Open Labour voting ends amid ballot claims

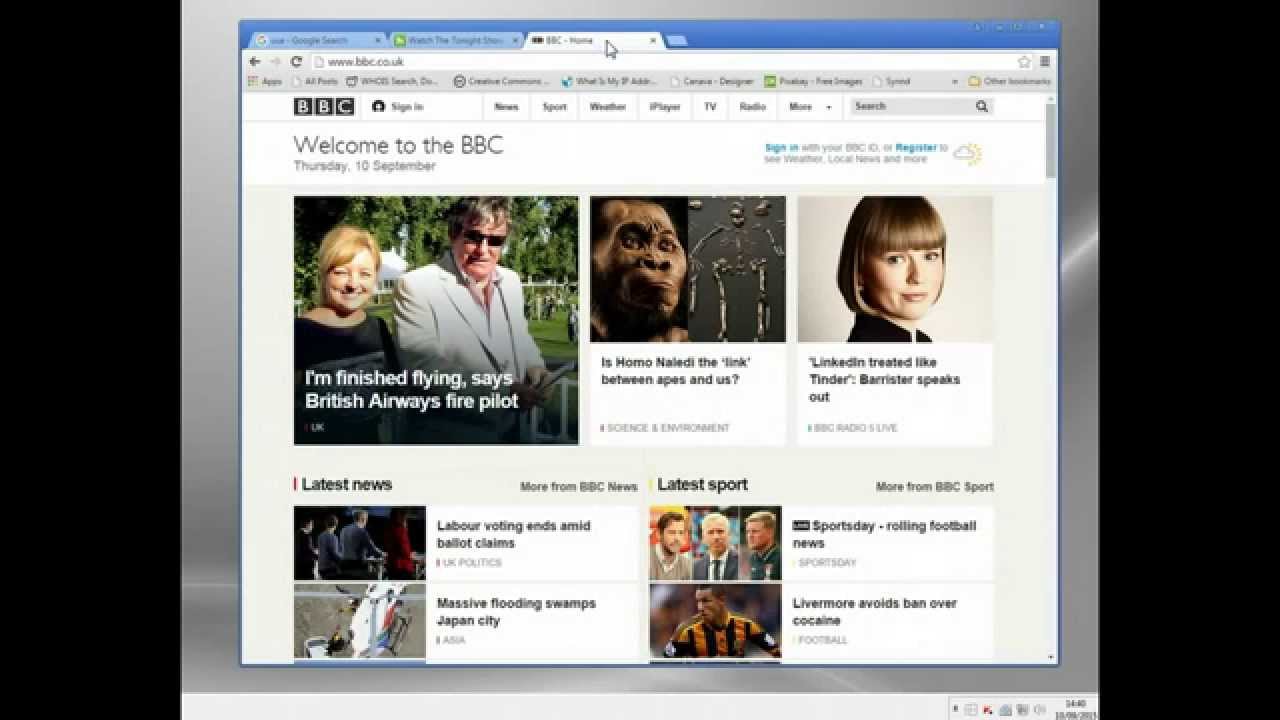pyautogui.click(x=513, y=534)
